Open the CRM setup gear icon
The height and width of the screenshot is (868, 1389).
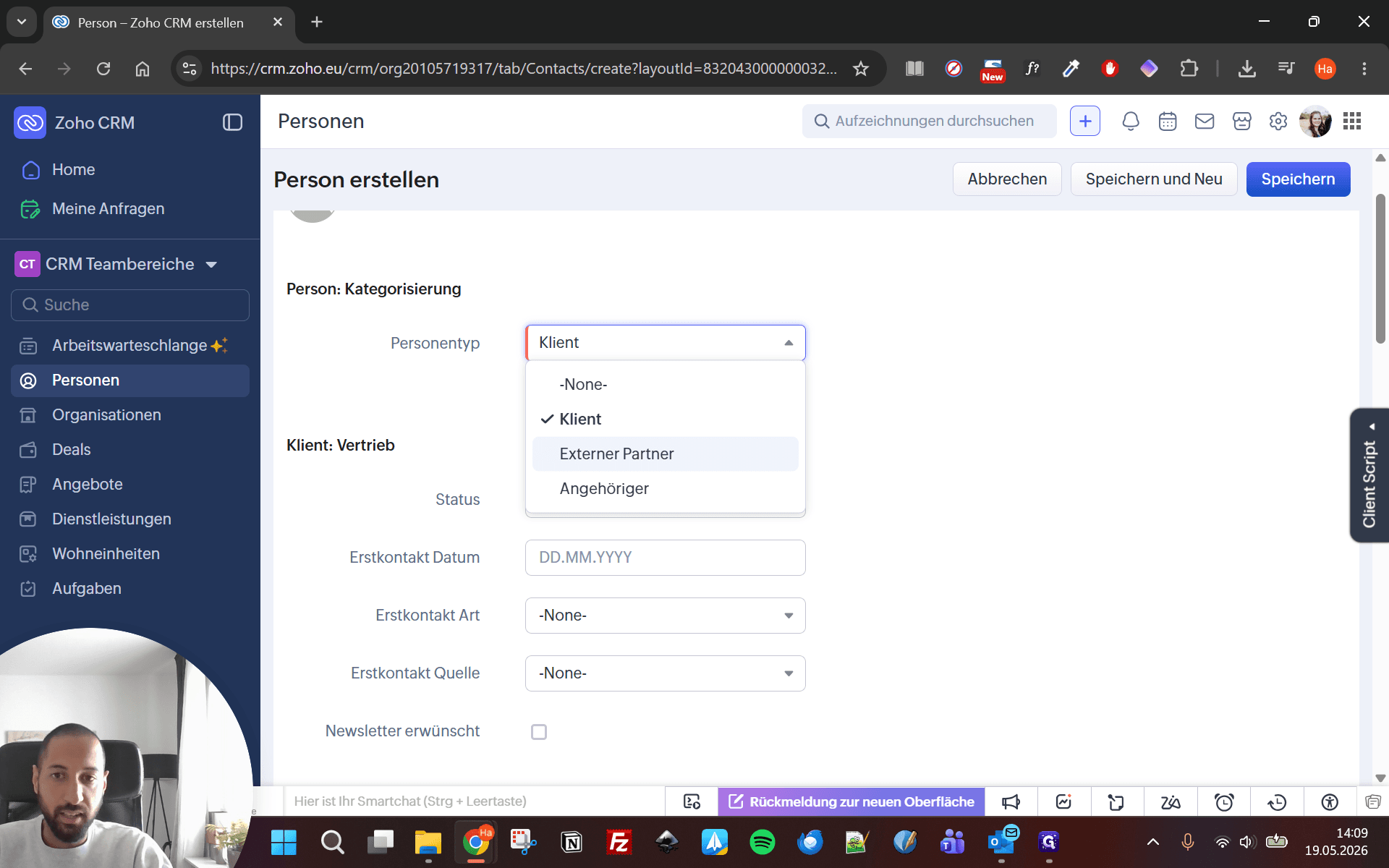point(1278,121)
